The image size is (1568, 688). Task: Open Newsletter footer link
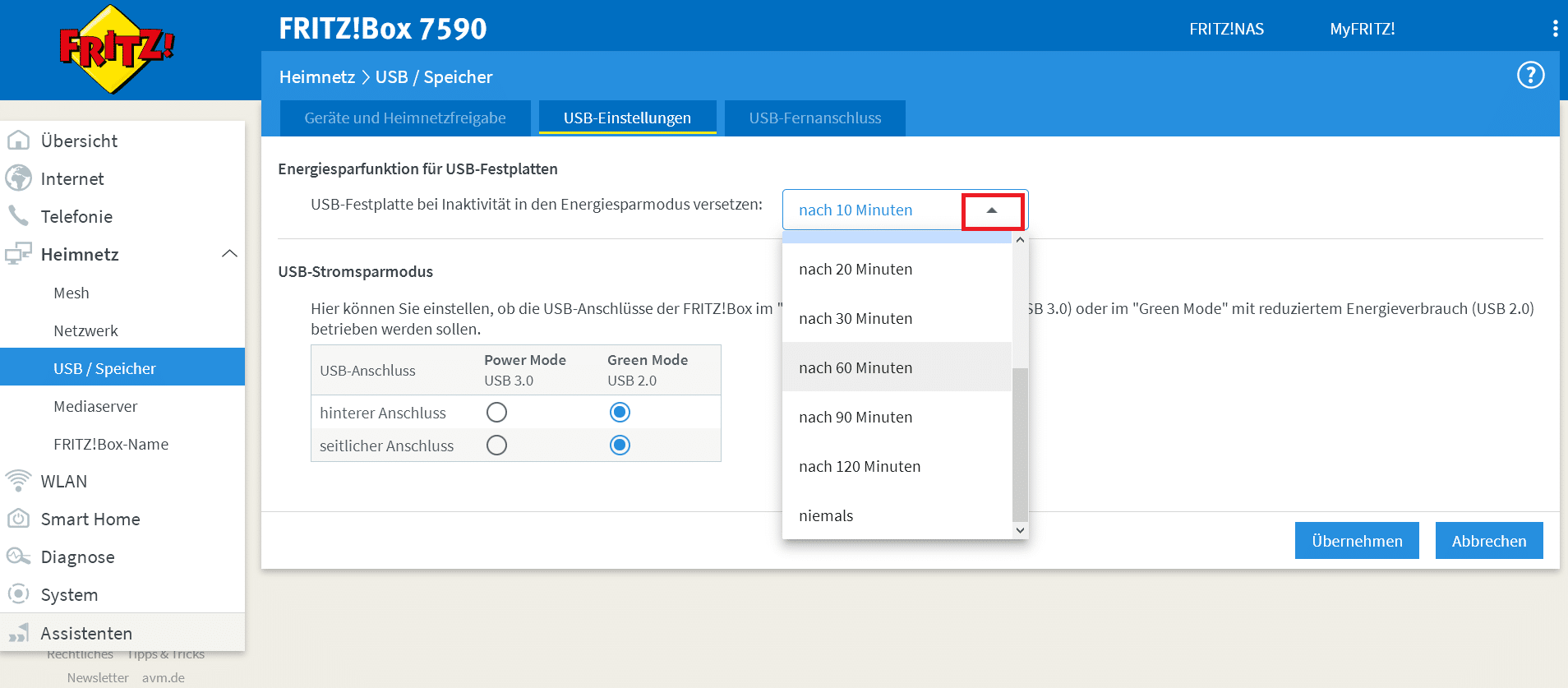(x=98, y=678)
